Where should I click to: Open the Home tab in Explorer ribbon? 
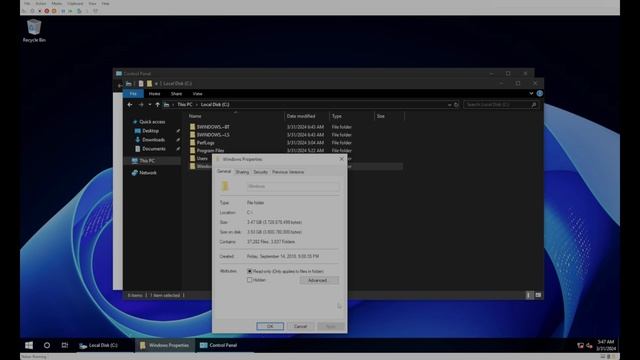[154, 94]
